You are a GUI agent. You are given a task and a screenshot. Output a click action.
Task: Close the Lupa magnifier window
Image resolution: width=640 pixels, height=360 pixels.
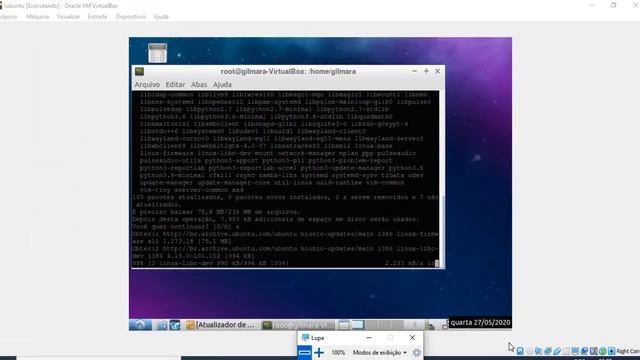[412, 338]
